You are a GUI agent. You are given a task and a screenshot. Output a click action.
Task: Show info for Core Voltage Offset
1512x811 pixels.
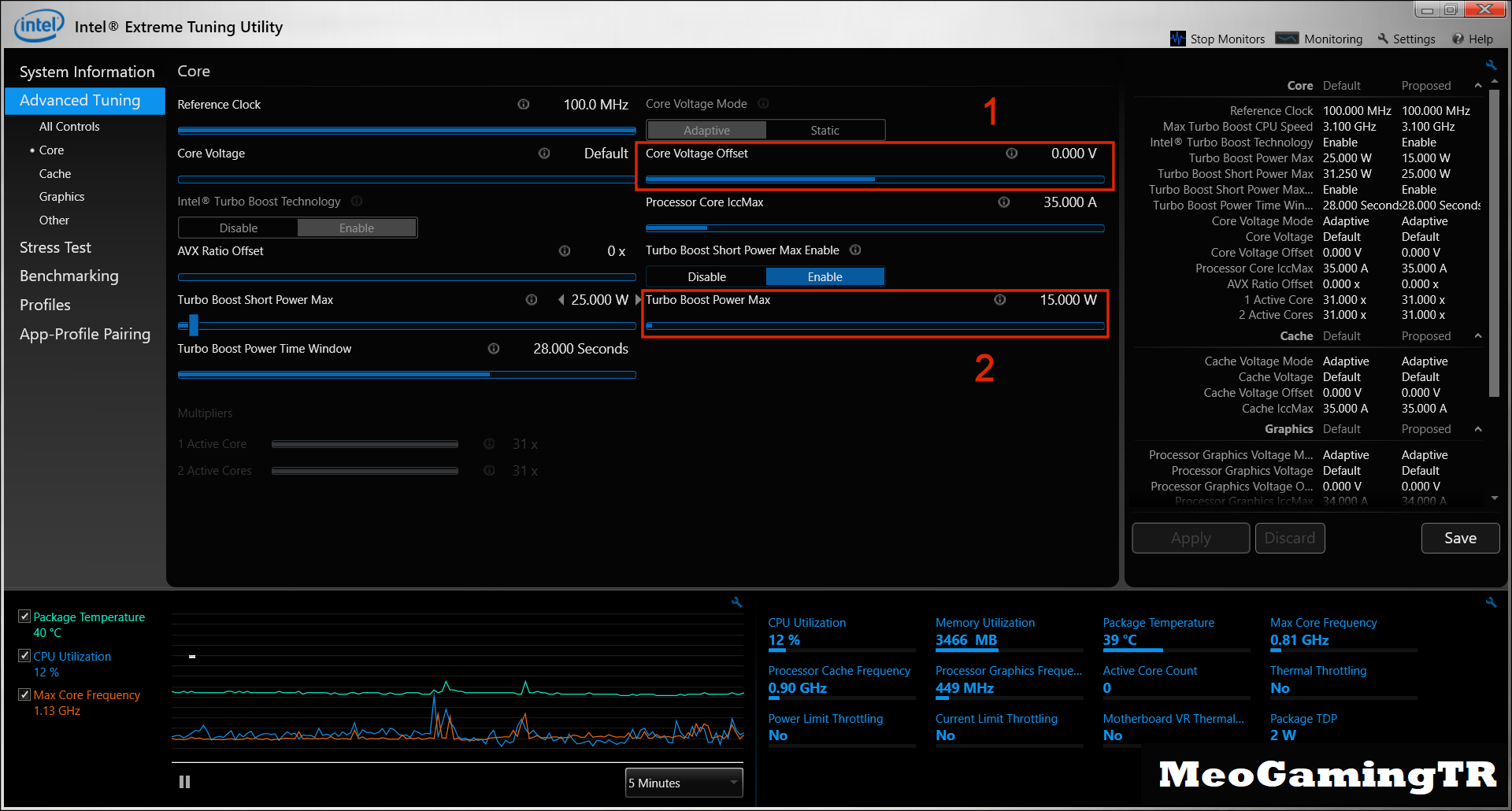[1012, 153]
